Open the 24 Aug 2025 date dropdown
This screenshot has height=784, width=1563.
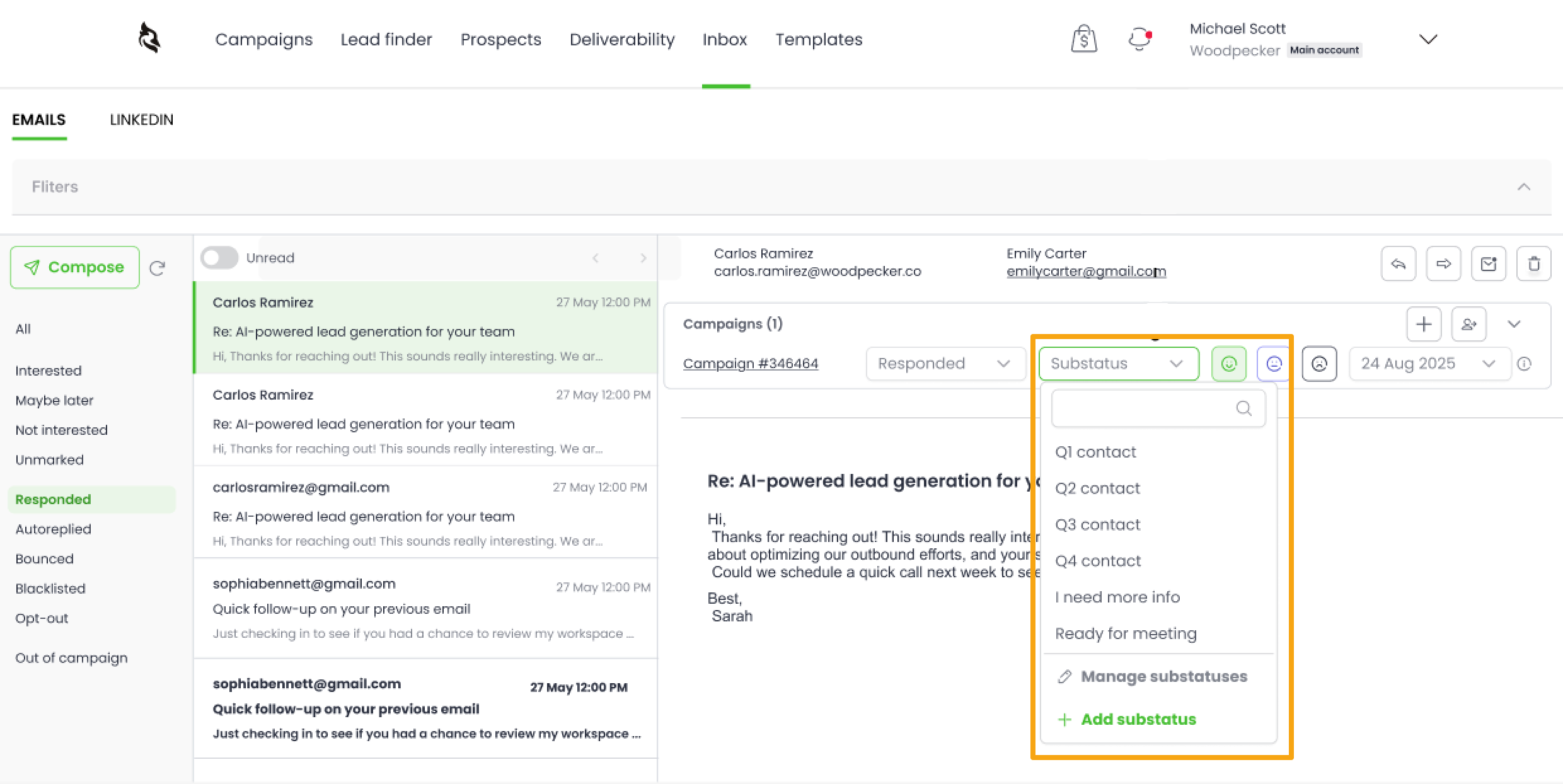(1428, 364)
